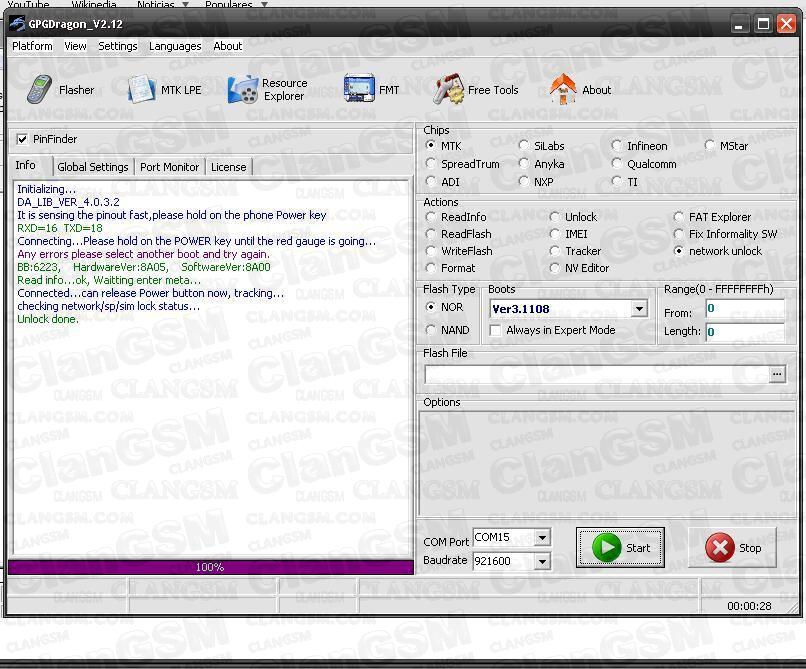Select the SpreadTrum chip option
The image size is (806, 669).
pos(431,164)
